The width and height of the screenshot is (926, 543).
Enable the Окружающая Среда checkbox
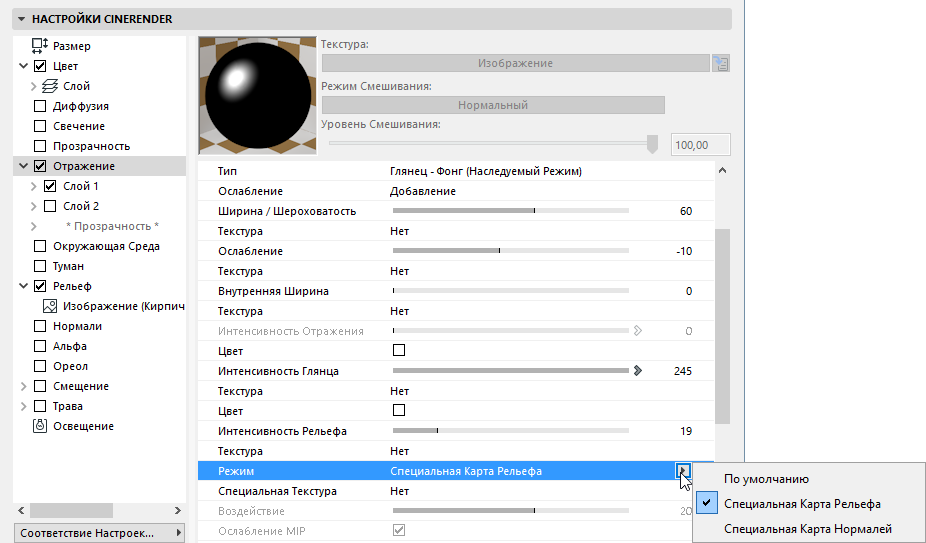click(x=40, y=246)
